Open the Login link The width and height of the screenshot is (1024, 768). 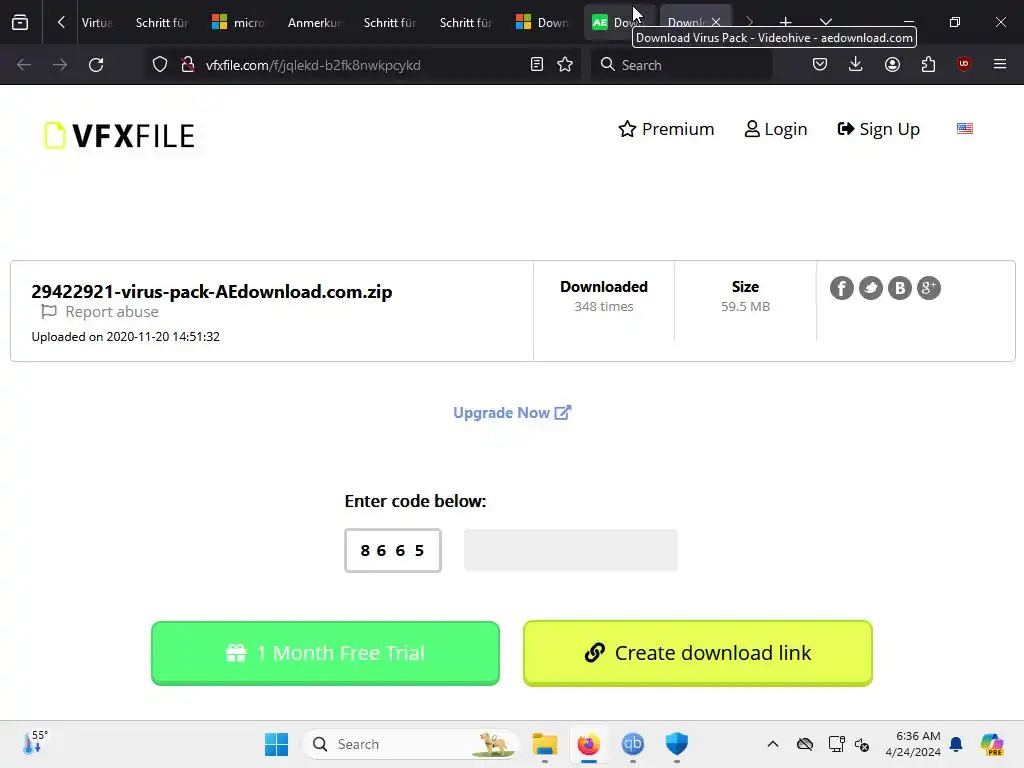pos(776,129)
